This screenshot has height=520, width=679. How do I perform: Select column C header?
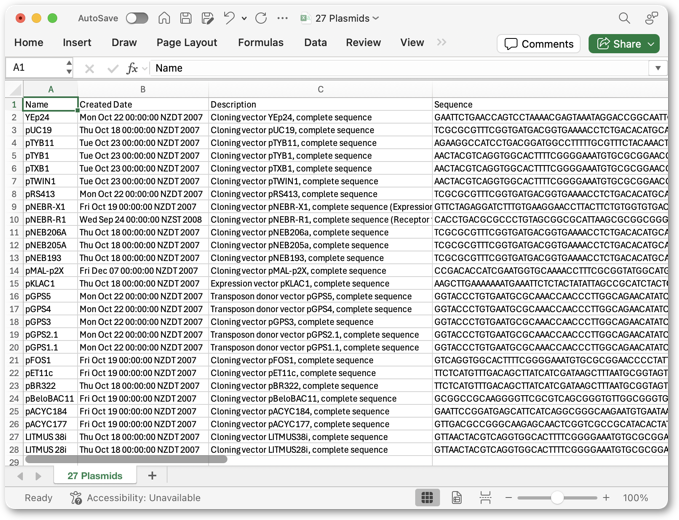pos(320,90)
